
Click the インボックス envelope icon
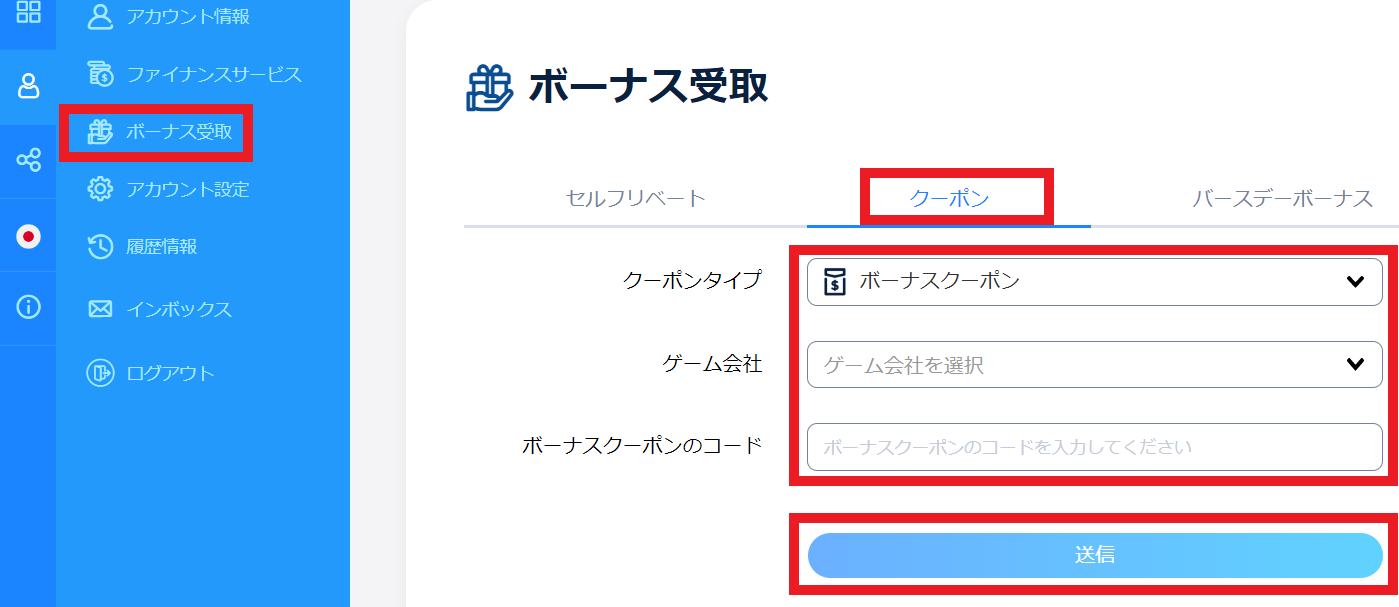click(x=100, y=309)
